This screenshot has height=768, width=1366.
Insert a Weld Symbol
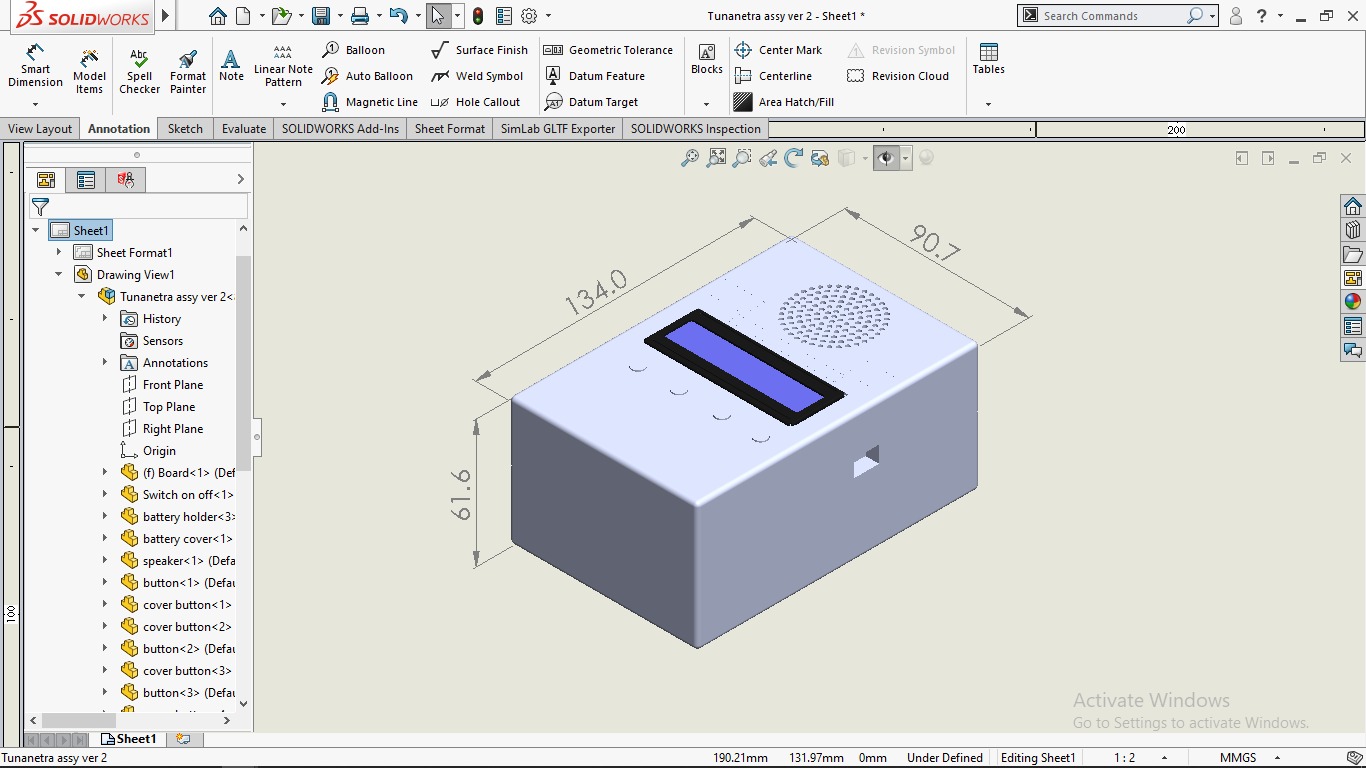(478, 76)
